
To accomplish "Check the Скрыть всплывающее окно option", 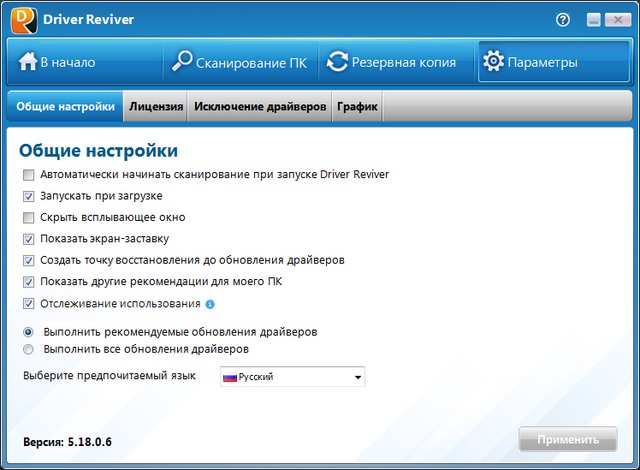I will (28, 217).
